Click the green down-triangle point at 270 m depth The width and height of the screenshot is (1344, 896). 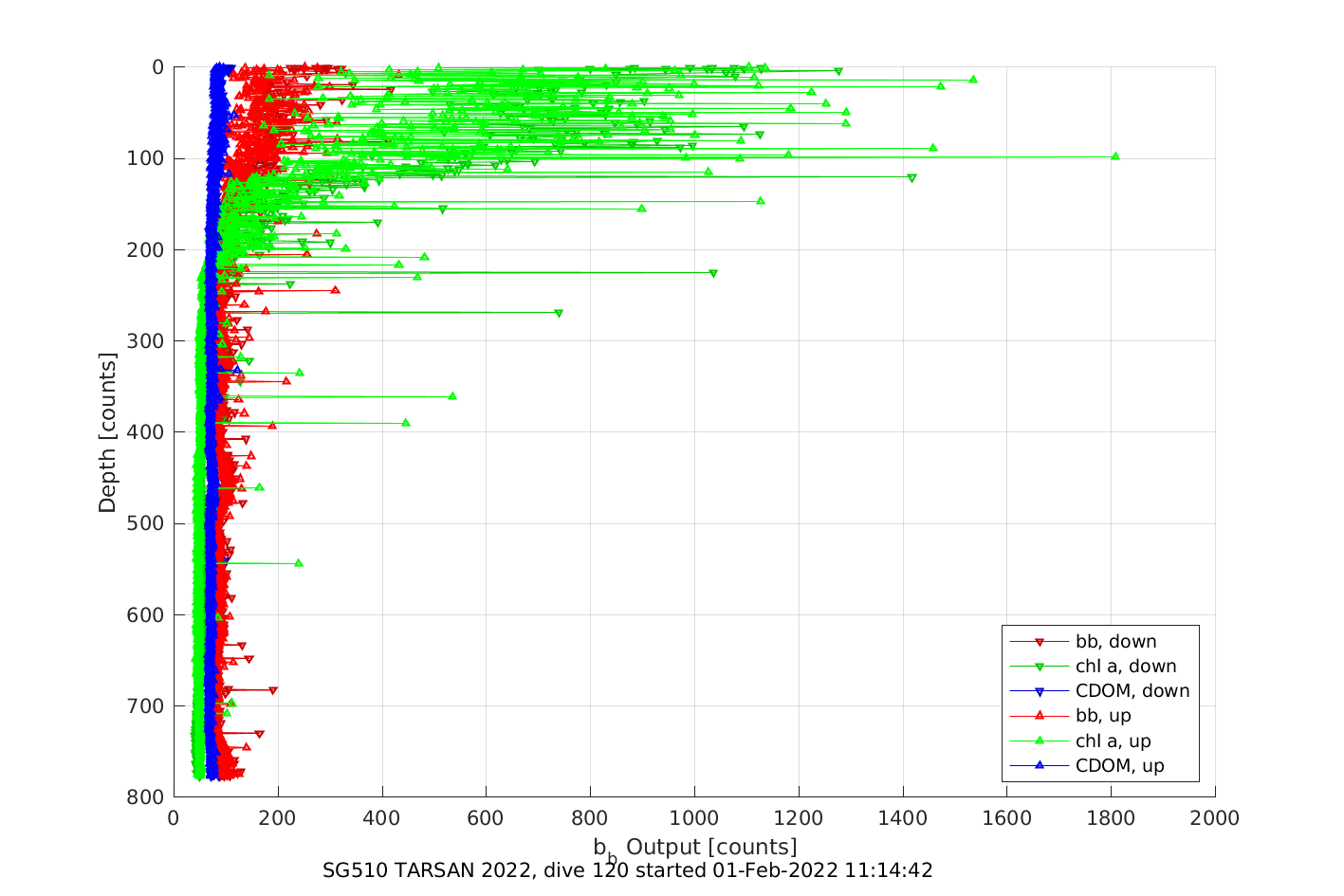tap(559, 313)
